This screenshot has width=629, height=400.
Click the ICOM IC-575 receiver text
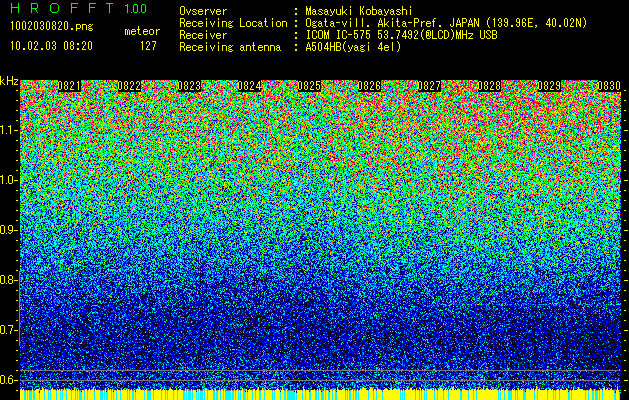click(x=401, y=35)
